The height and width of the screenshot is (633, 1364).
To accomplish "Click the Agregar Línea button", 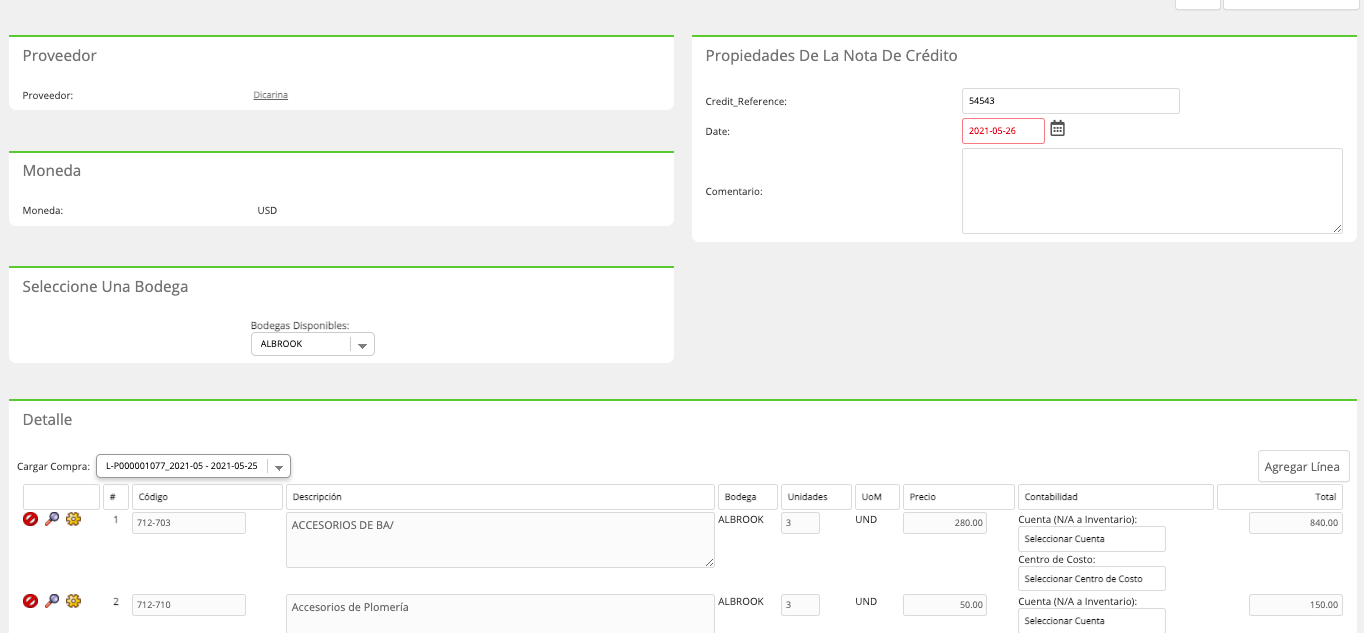I will pyautogui.click(x=1304, y=467).
